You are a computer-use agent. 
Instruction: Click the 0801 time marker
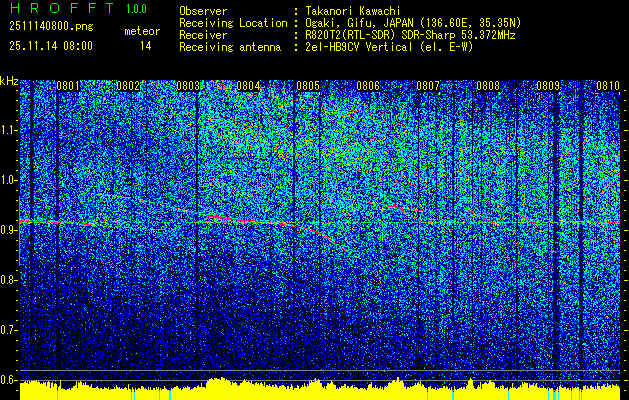(x=69, y=87)
